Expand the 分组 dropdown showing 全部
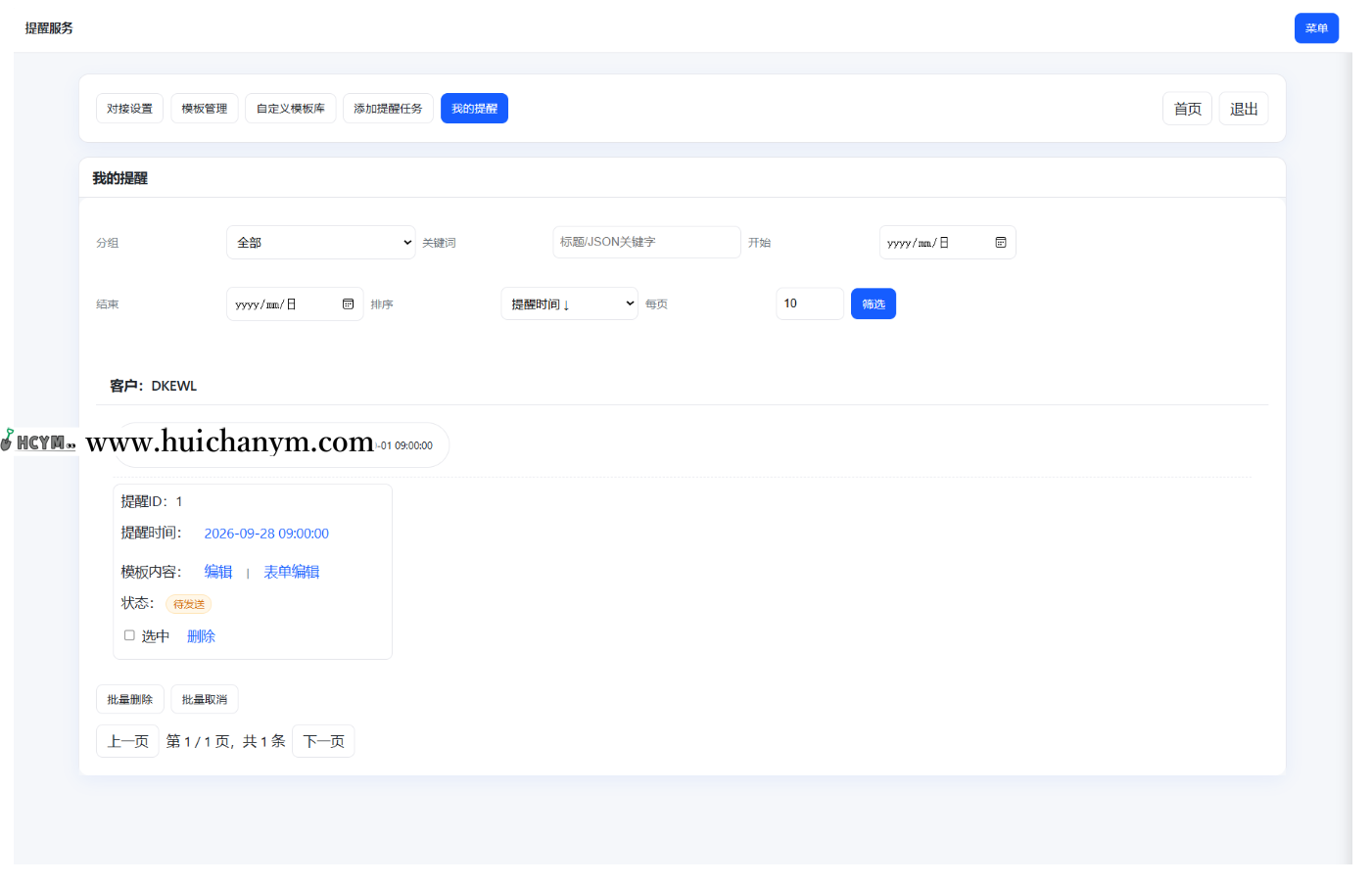The image size is (1372, 885). [320, 243]
